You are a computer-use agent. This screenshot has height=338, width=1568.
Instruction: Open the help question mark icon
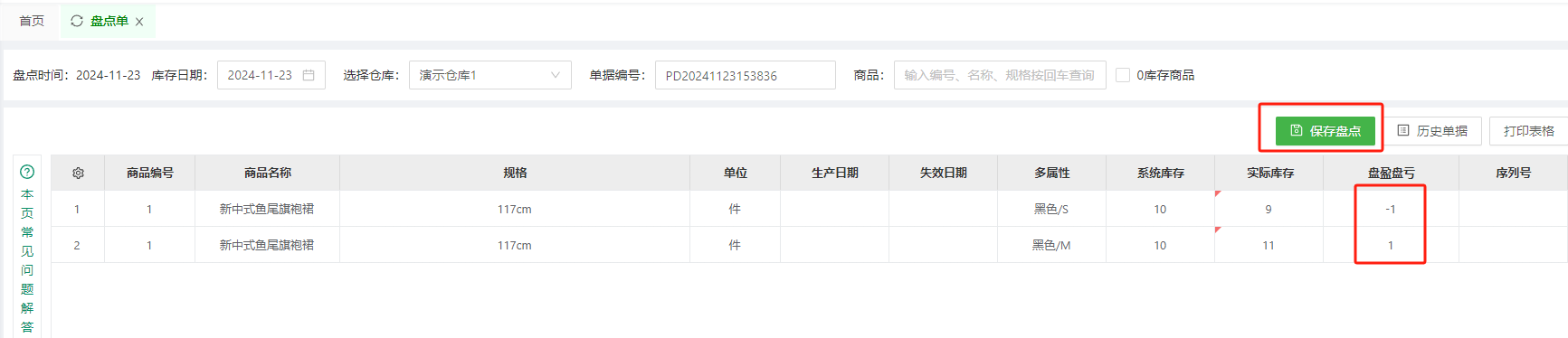pyautogui.click(x=27, y=172)
